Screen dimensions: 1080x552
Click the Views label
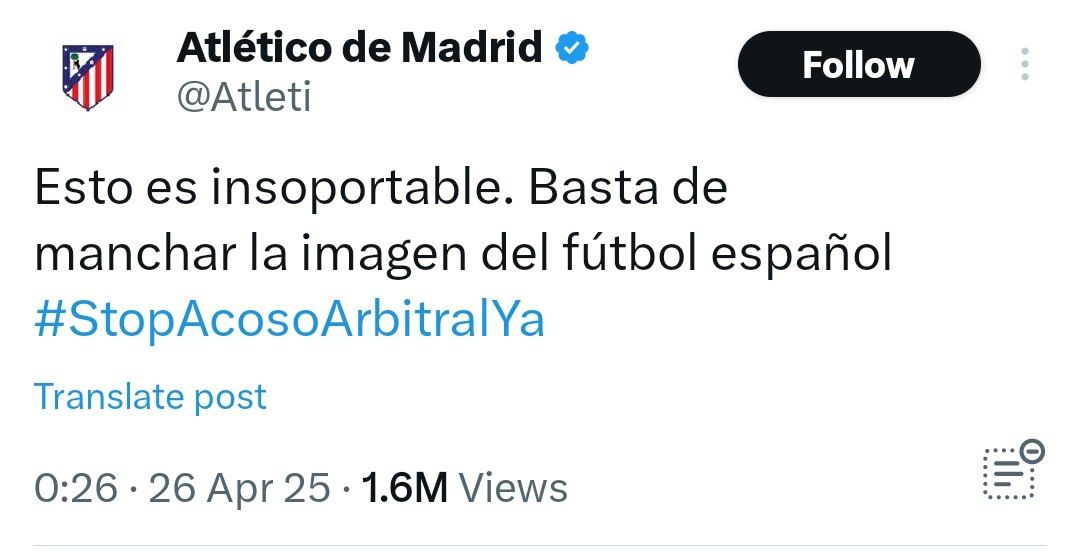(513, 488)
